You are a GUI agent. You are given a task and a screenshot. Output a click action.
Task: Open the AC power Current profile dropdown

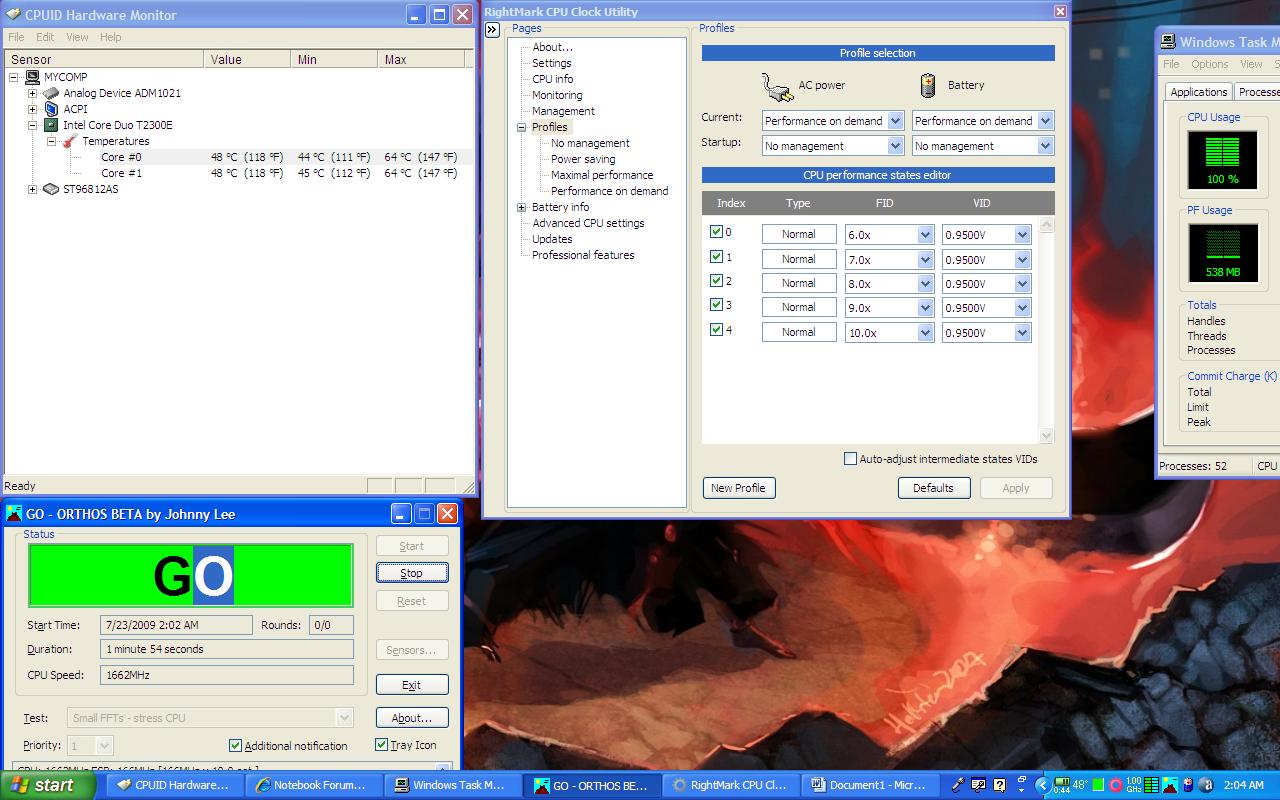(x=895, y=121)
